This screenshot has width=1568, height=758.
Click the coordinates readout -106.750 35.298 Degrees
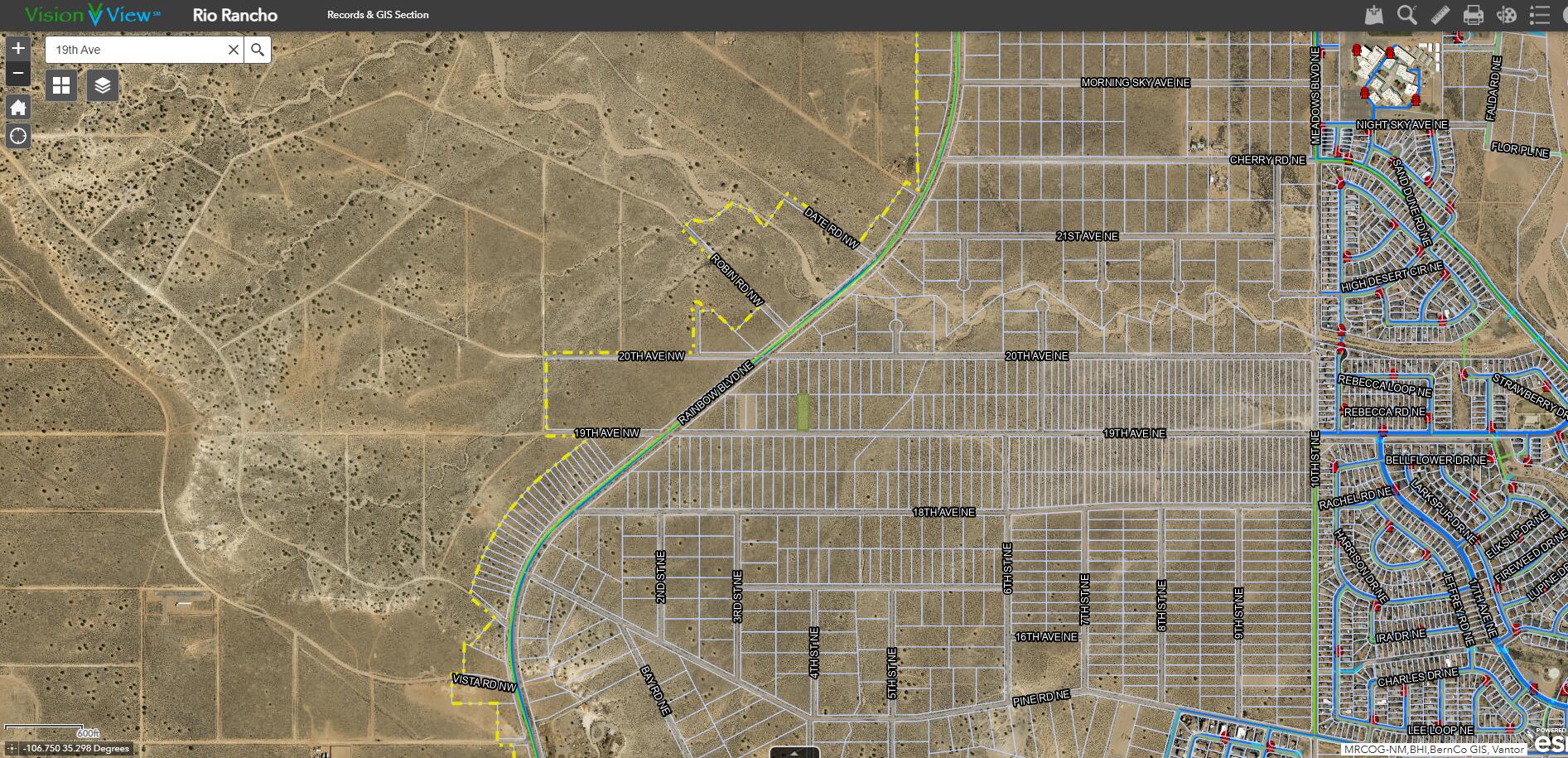coord(76,748)
